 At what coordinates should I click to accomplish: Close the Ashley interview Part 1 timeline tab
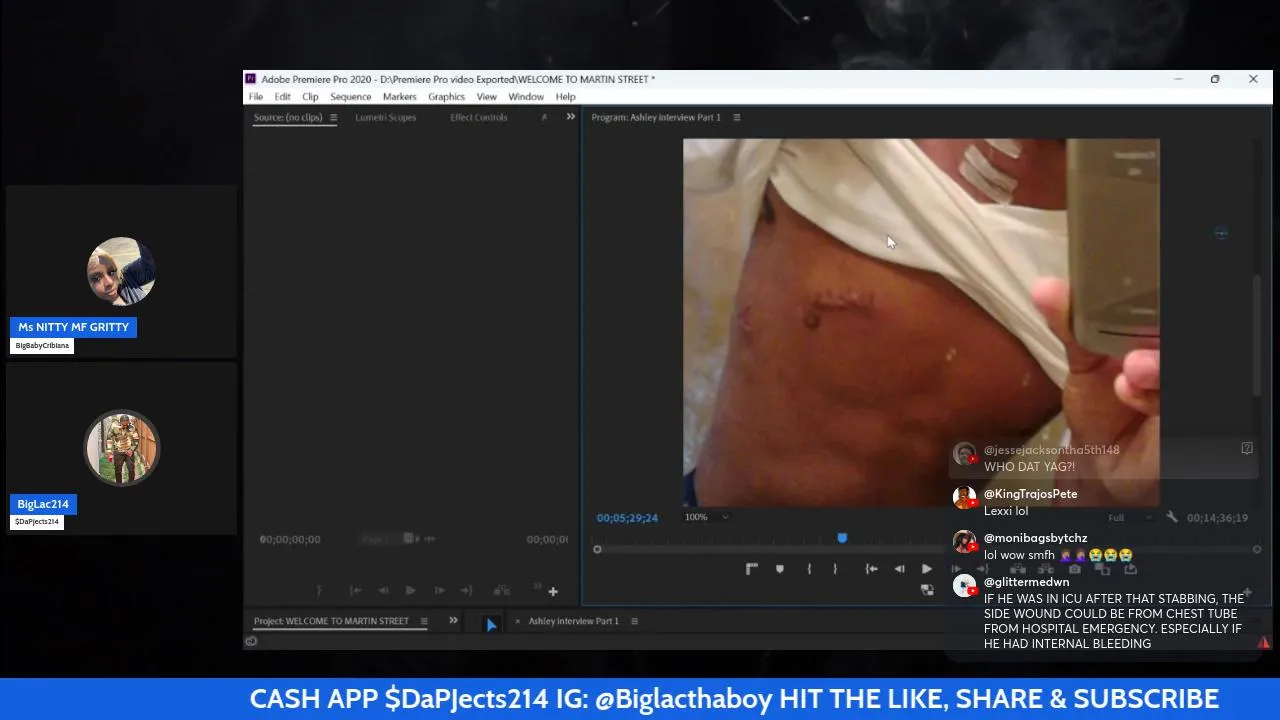[x=517, y=621]
